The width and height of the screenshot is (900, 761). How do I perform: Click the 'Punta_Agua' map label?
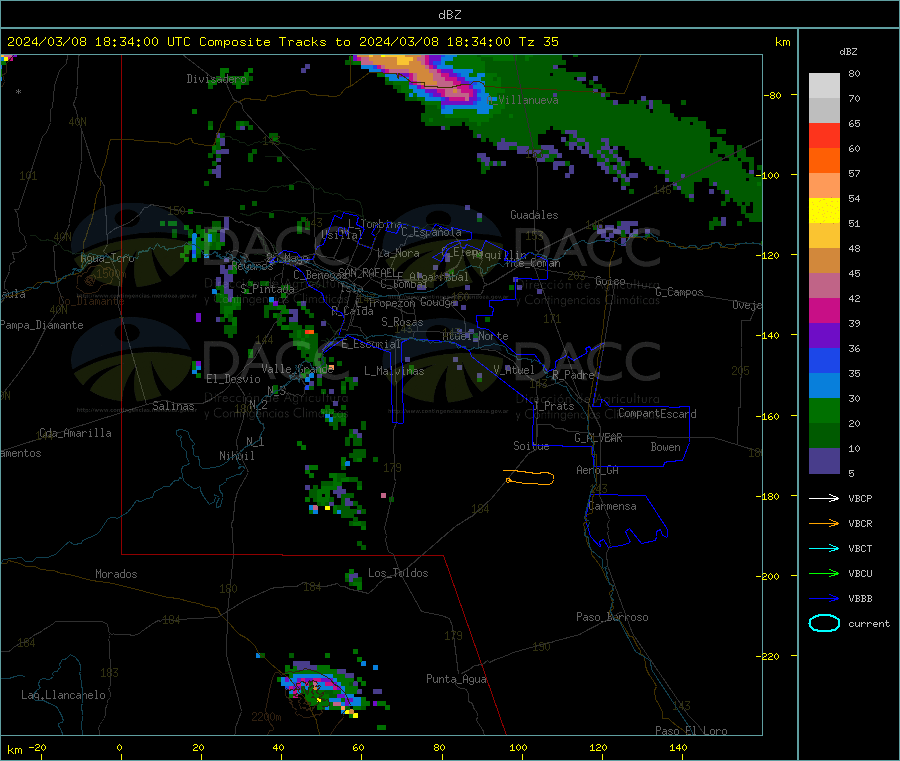(x=456, y=679)
